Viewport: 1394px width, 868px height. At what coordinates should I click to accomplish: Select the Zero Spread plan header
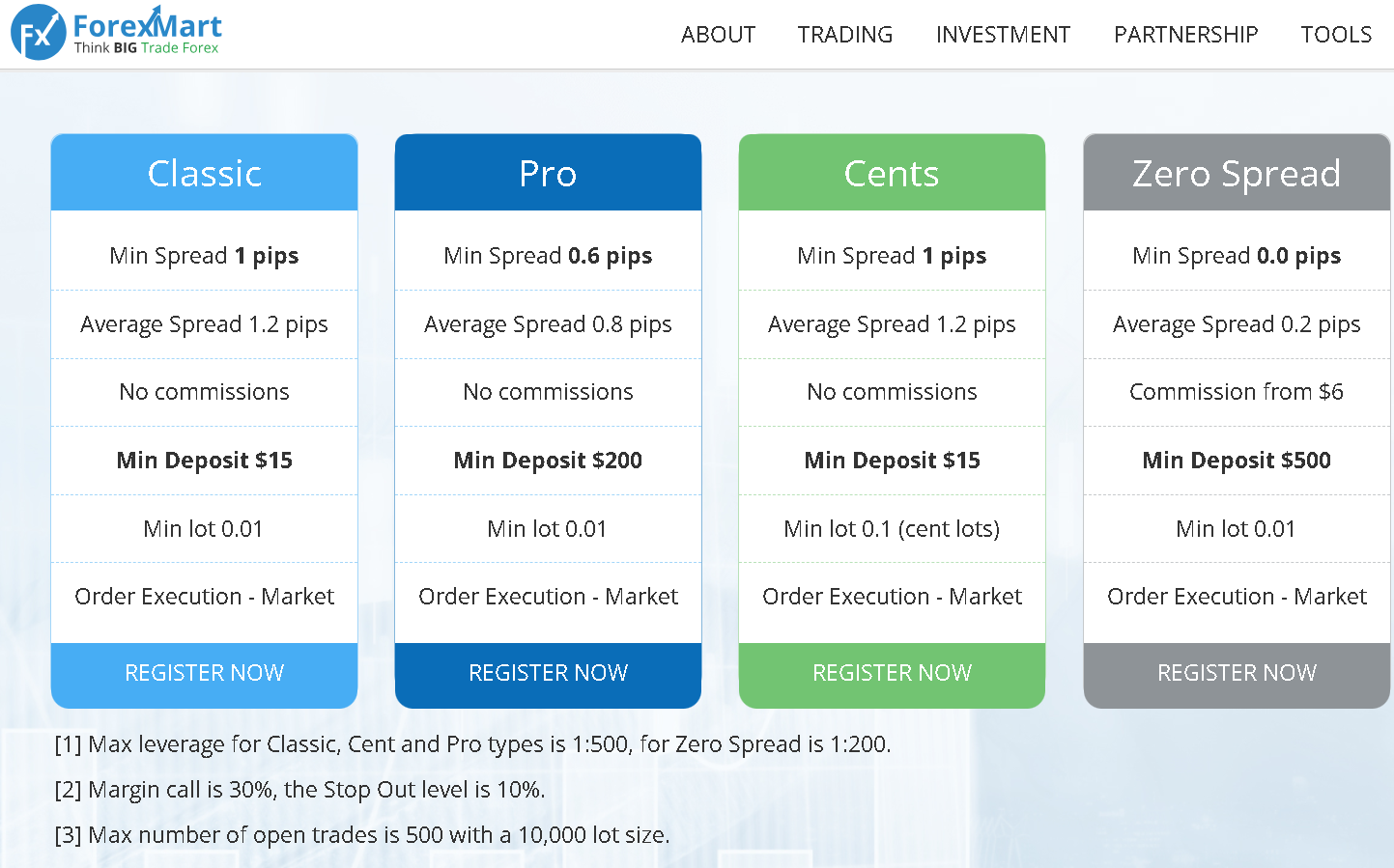tap(1236, 174)
